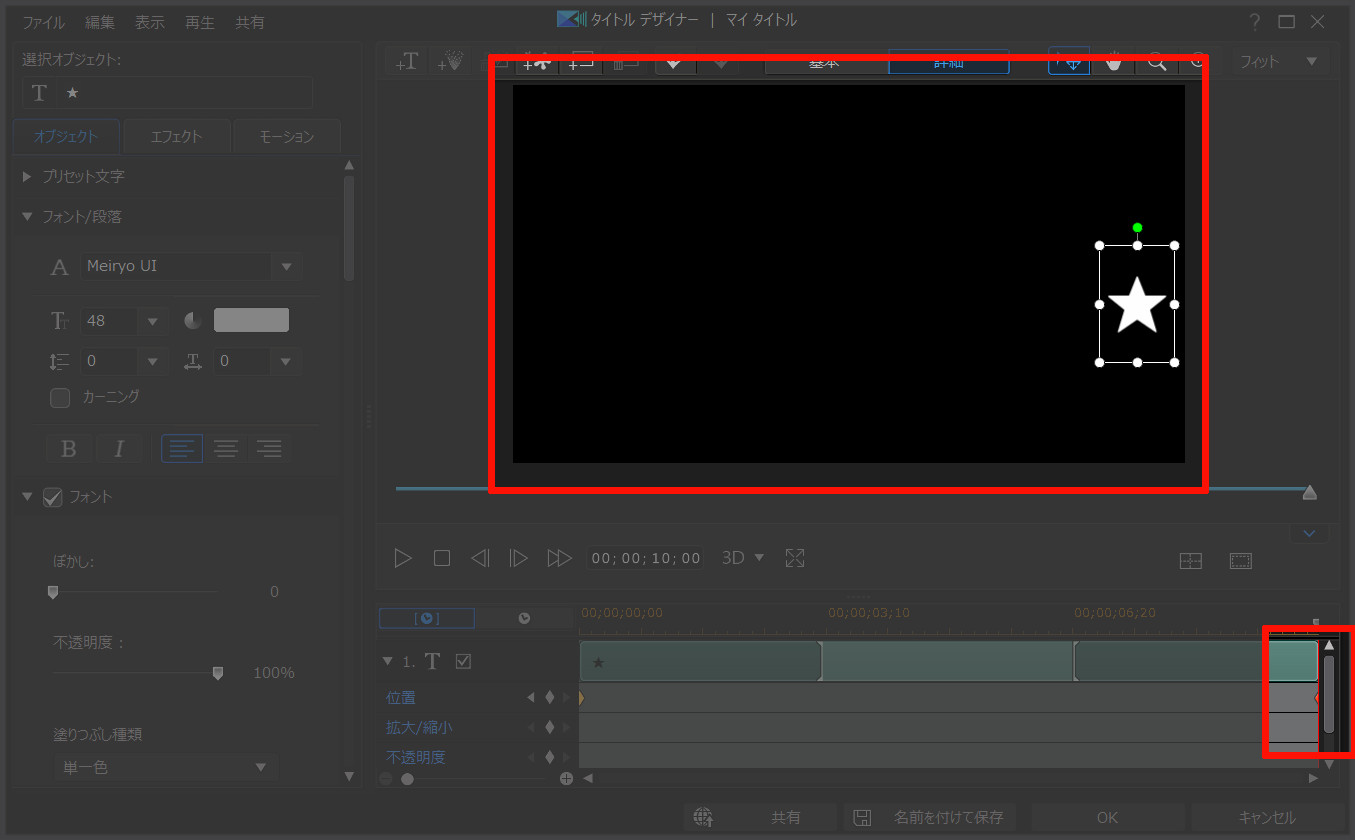The height and width of the screenshot is (840, 1355).
Task: Toggle the grid lines icon
Action: click(x=1191, y=561)
